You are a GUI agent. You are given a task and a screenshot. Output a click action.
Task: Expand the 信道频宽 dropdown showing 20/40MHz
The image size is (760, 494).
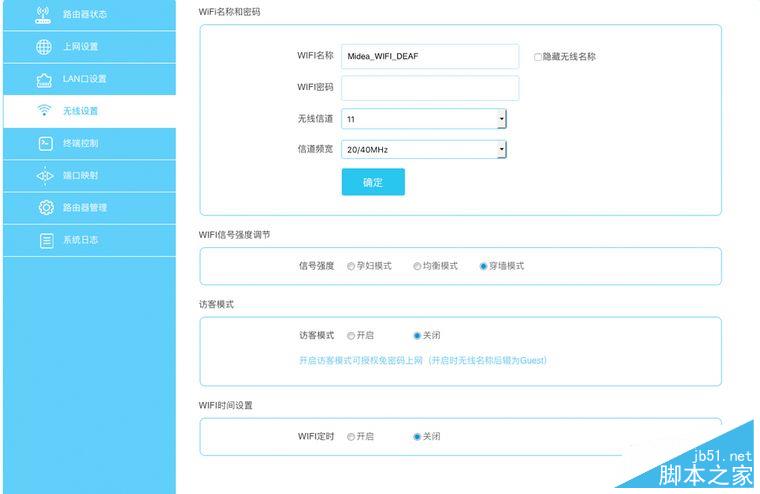click(424, 150)
